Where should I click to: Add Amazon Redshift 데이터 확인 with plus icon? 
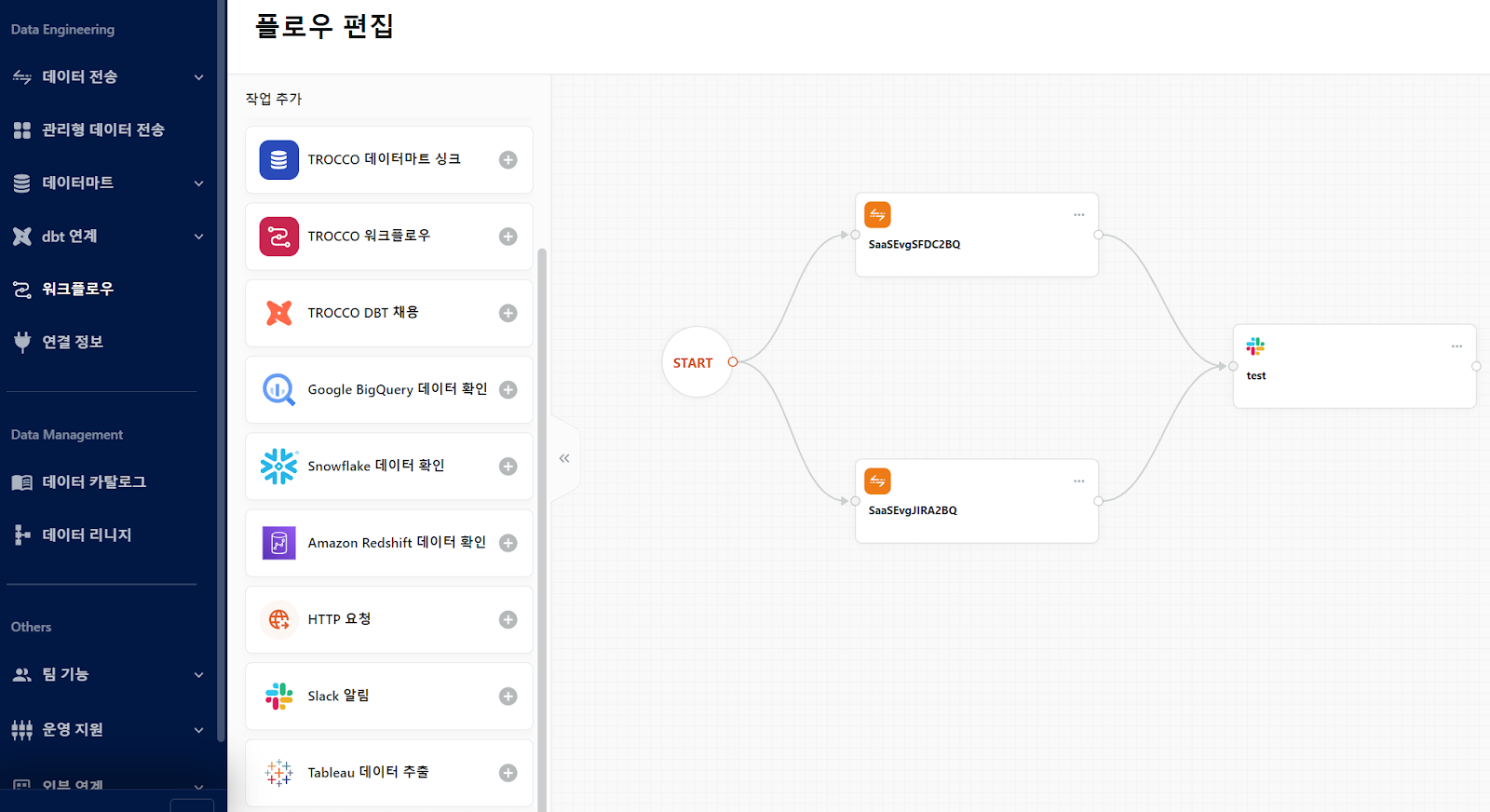click(508, 543)
